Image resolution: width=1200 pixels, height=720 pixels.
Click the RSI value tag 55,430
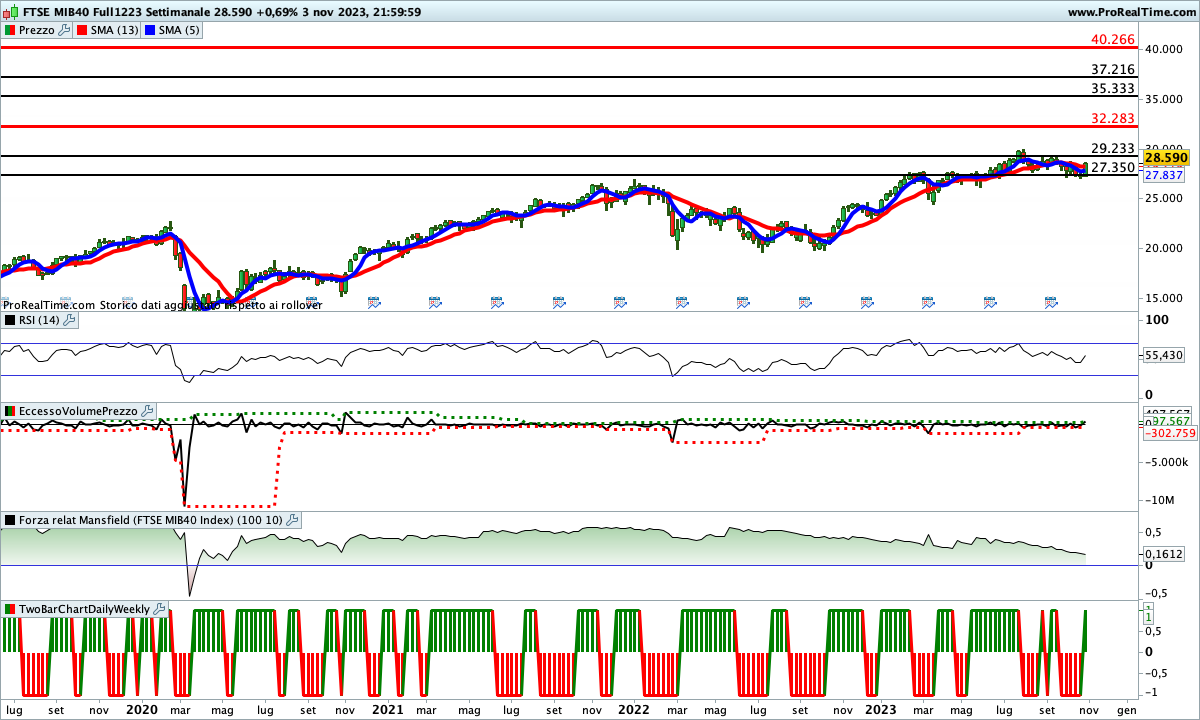pos(1165,355)
